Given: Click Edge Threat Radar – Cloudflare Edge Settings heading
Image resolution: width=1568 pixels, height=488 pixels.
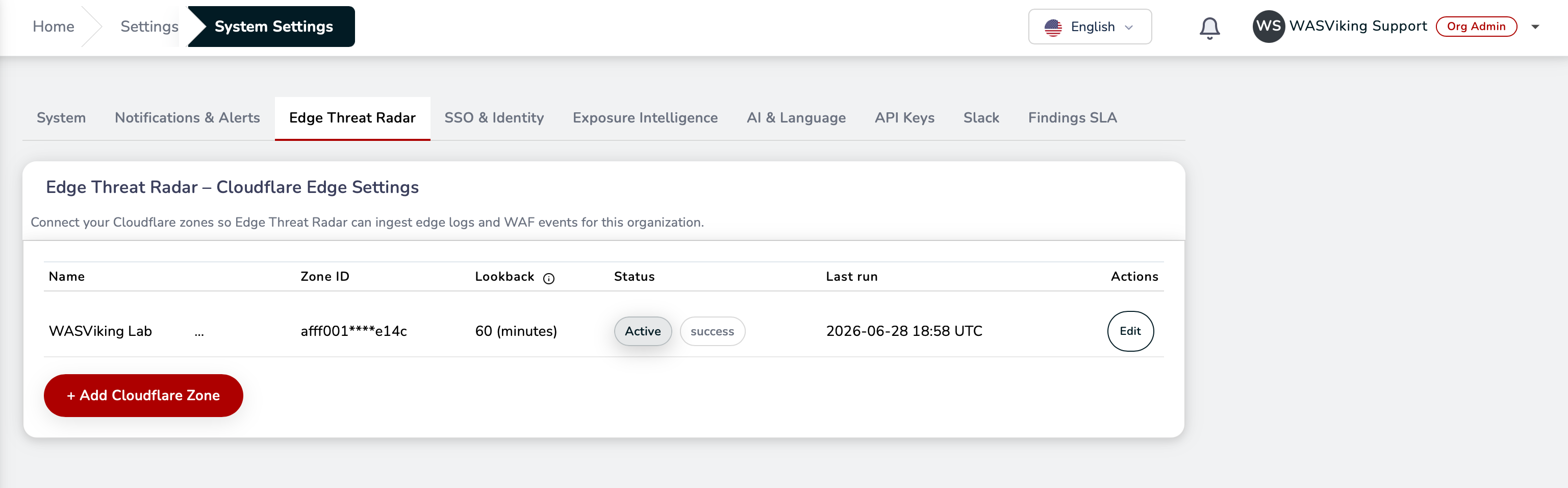Looking at the screenshot, I should click(232, 187).
